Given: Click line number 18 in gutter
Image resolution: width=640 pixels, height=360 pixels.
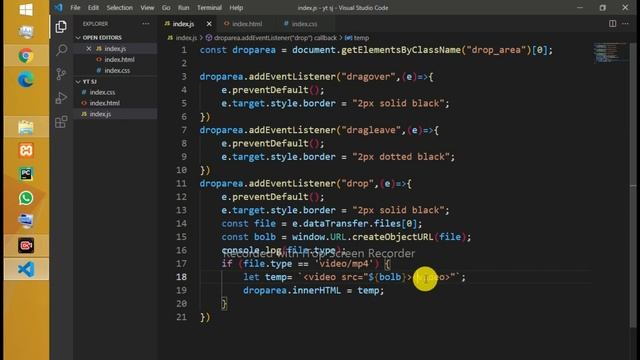Looking at the screenshot, I should (182, 277).
